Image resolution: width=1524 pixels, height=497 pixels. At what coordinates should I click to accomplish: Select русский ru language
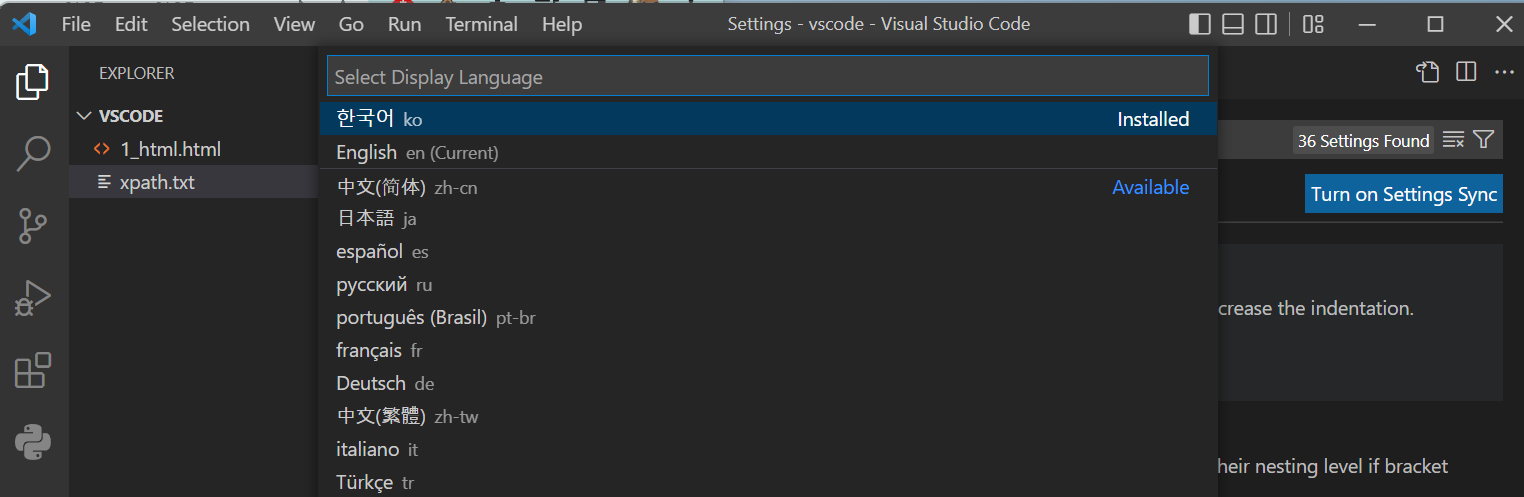tap(768, 284)
